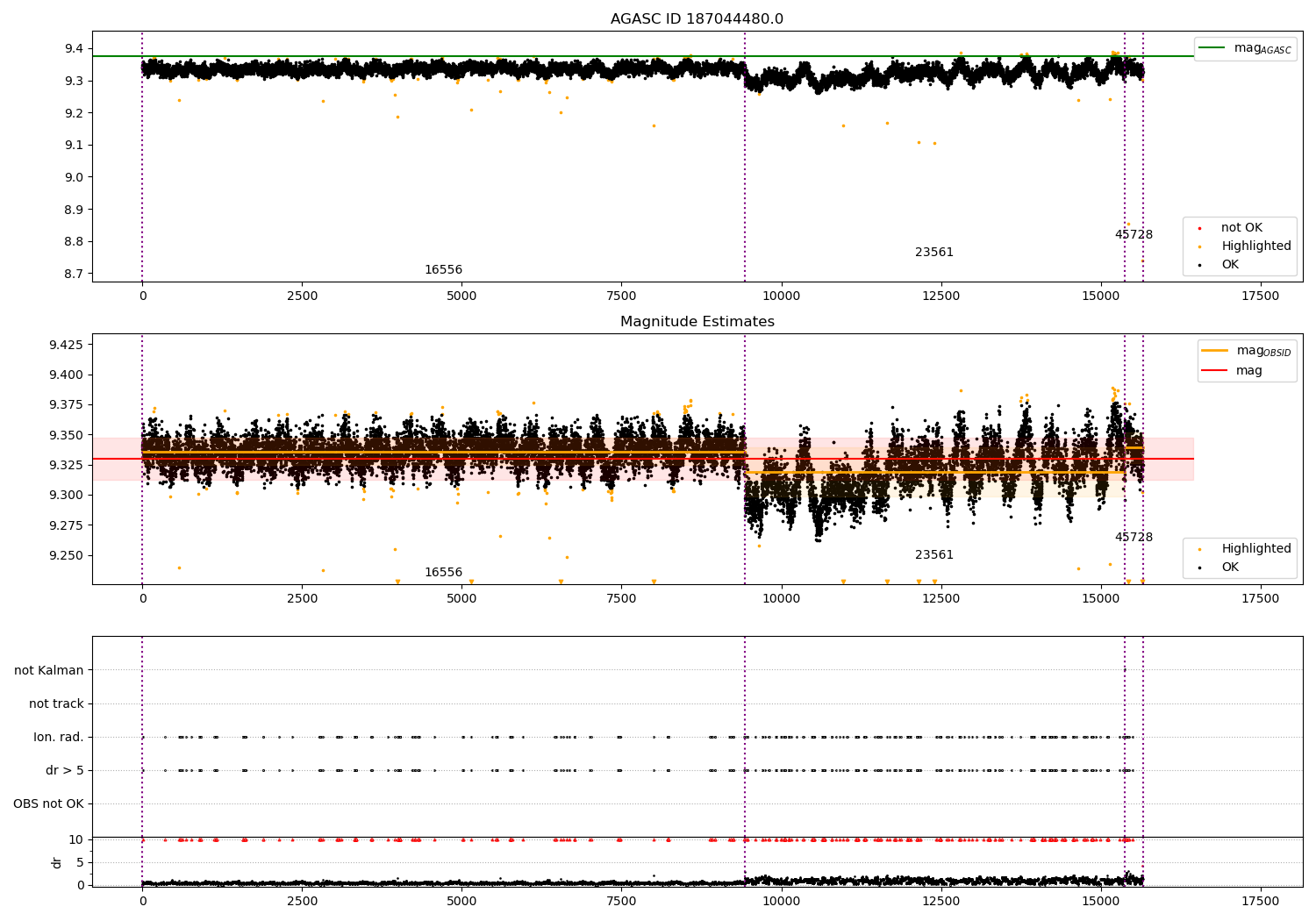1316x921 pixels.
Task: Click 'OK' legend entry in middle plot
Action: (1230, 568)
